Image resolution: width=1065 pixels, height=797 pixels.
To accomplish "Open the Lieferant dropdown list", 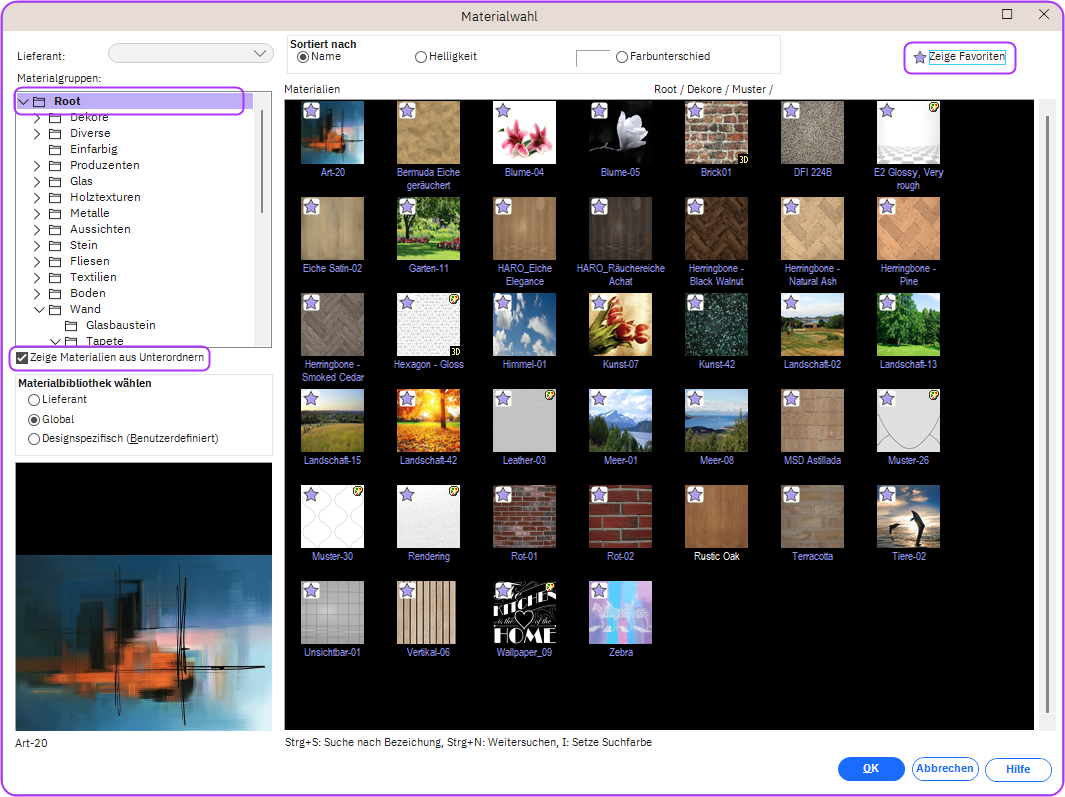I will click(x=261, y=53).
